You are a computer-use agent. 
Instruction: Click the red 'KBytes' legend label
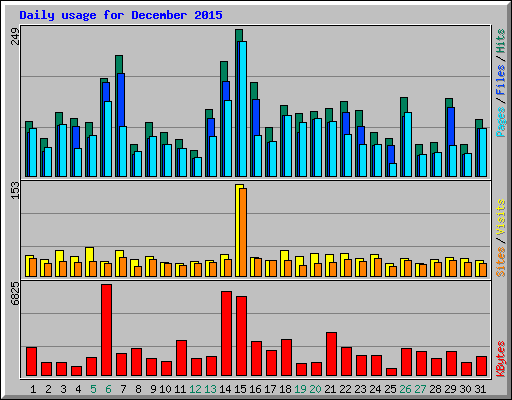click(501, 359)
